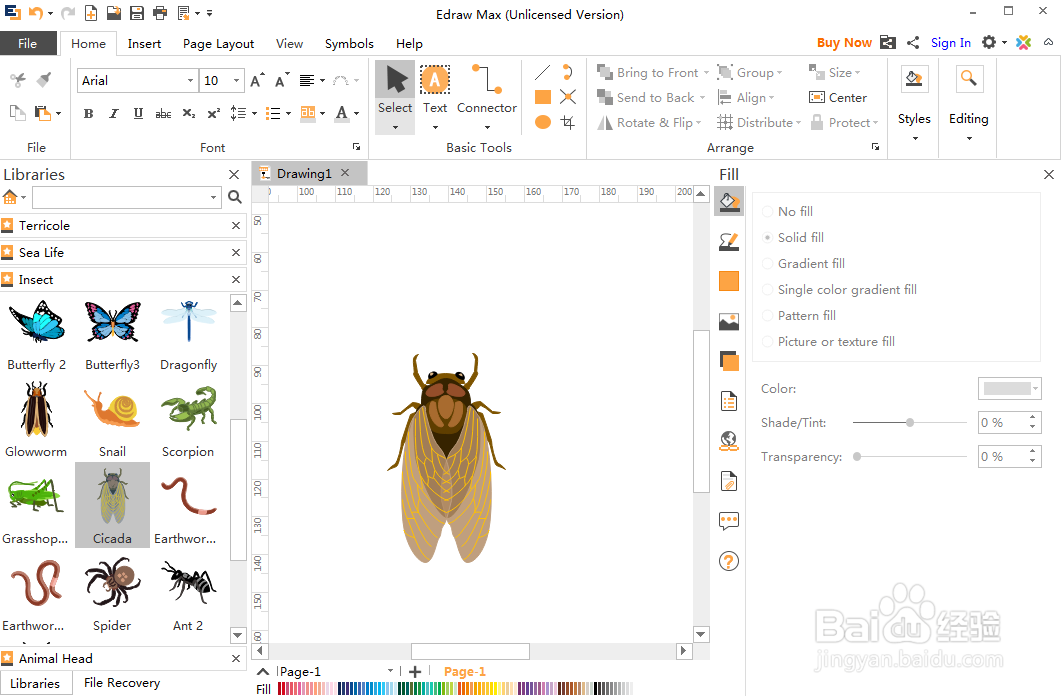Click the Page-1 orange page tab

click(465, 671)
